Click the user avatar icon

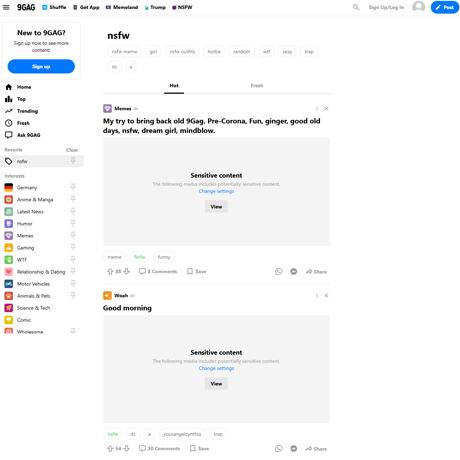pyautogui.click(x=419, y=7)
